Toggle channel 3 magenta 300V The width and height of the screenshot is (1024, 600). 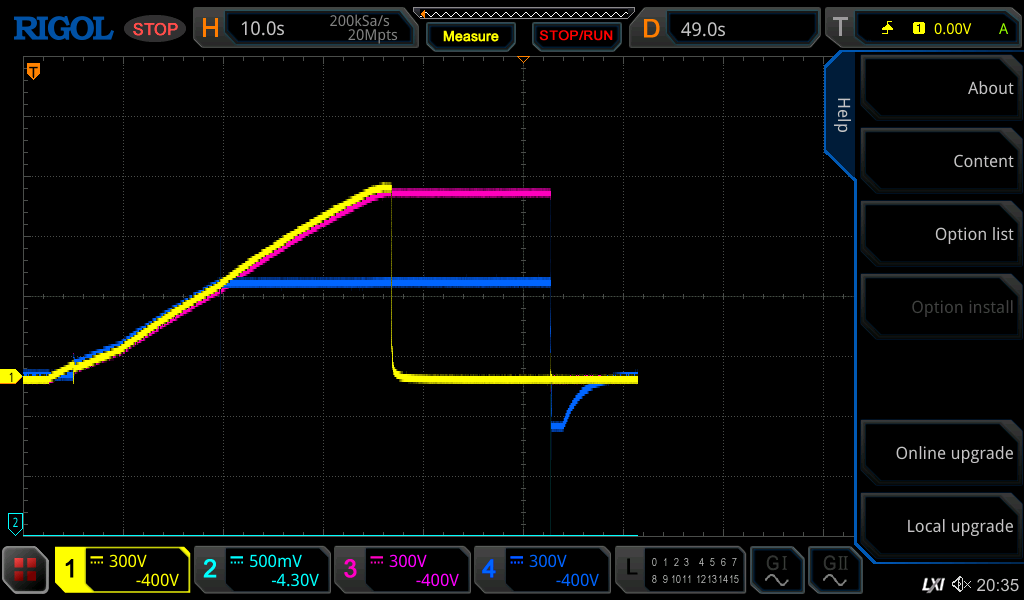click(401, 570)
